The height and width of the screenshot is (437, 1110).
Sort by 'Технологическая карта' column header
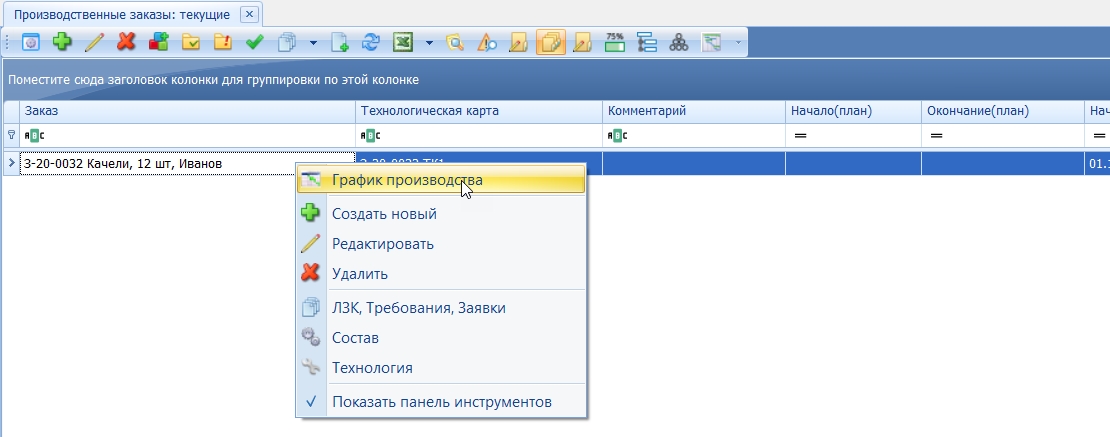coord(479,111)
